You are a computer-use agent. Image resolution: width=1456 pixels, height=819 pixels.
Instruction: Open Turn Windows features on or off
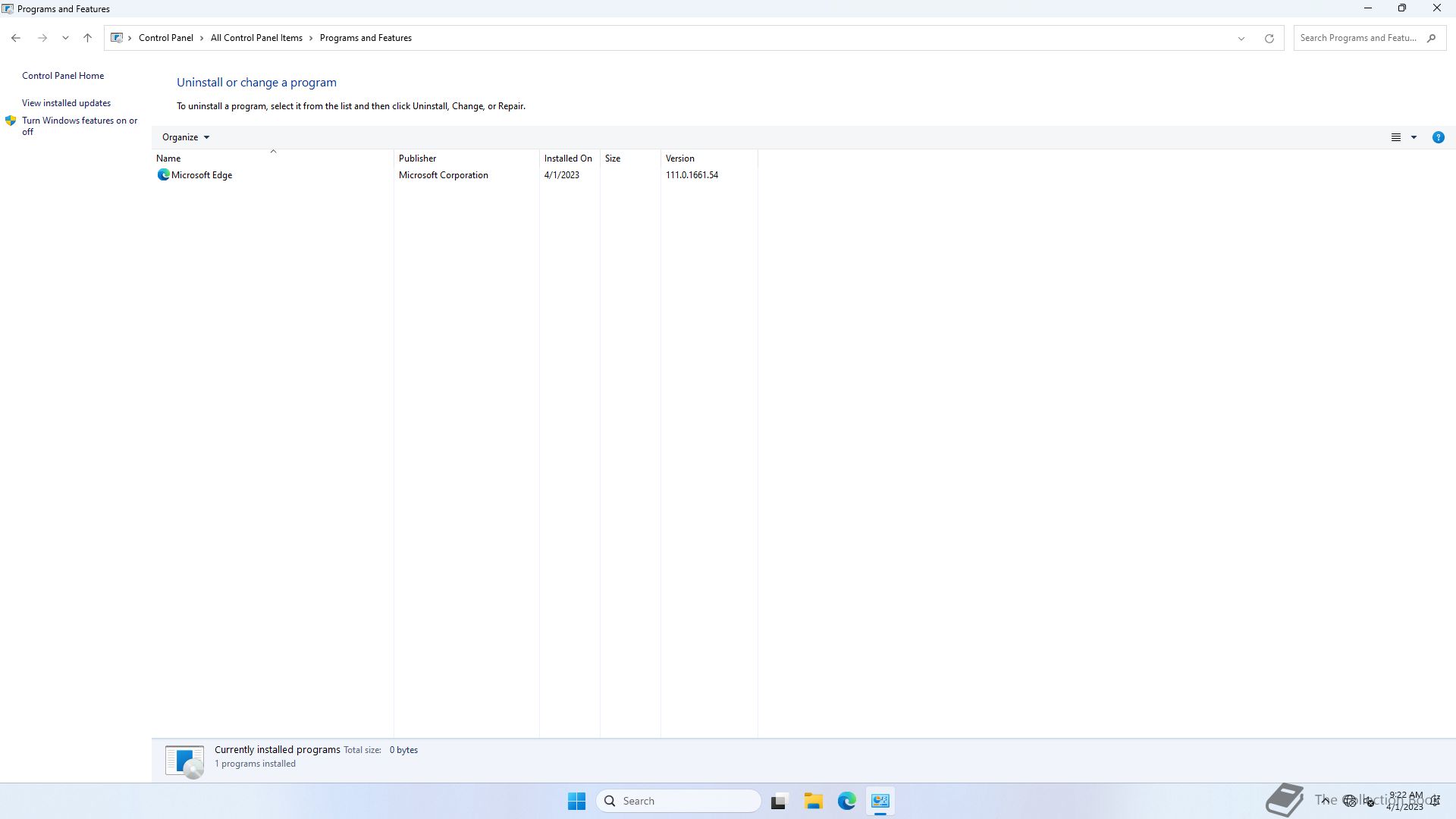pyautogui.click(x=80, y=126)
